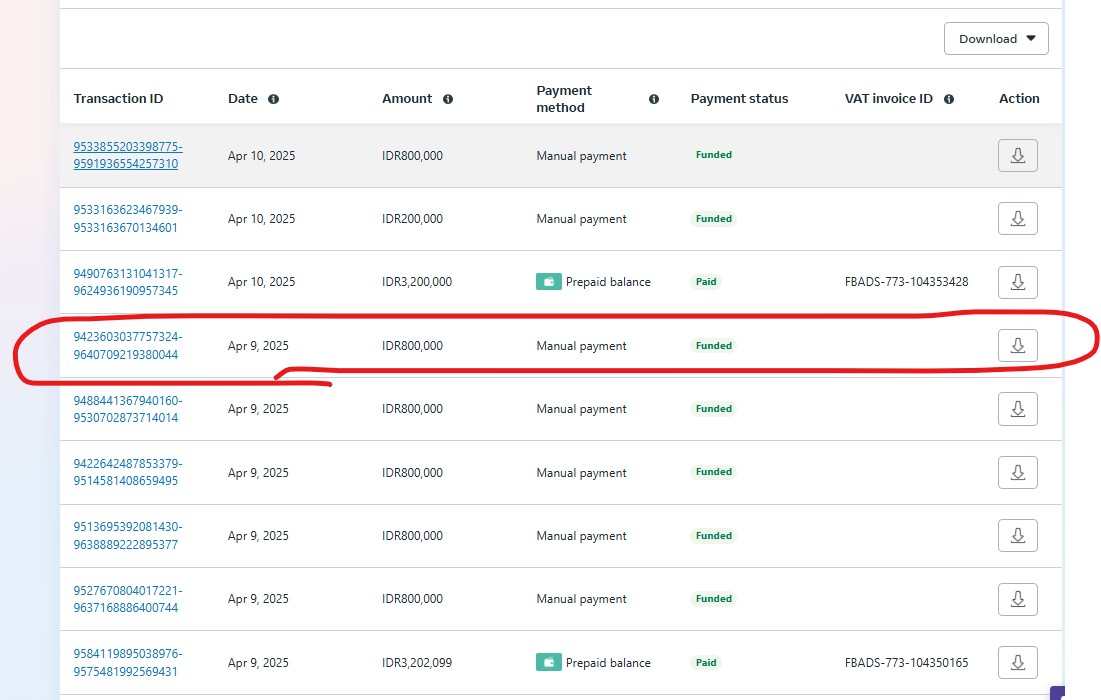Click the Transaction ID column header
The width and height of the screenshot is (1101, 700).
click(118, 99)
